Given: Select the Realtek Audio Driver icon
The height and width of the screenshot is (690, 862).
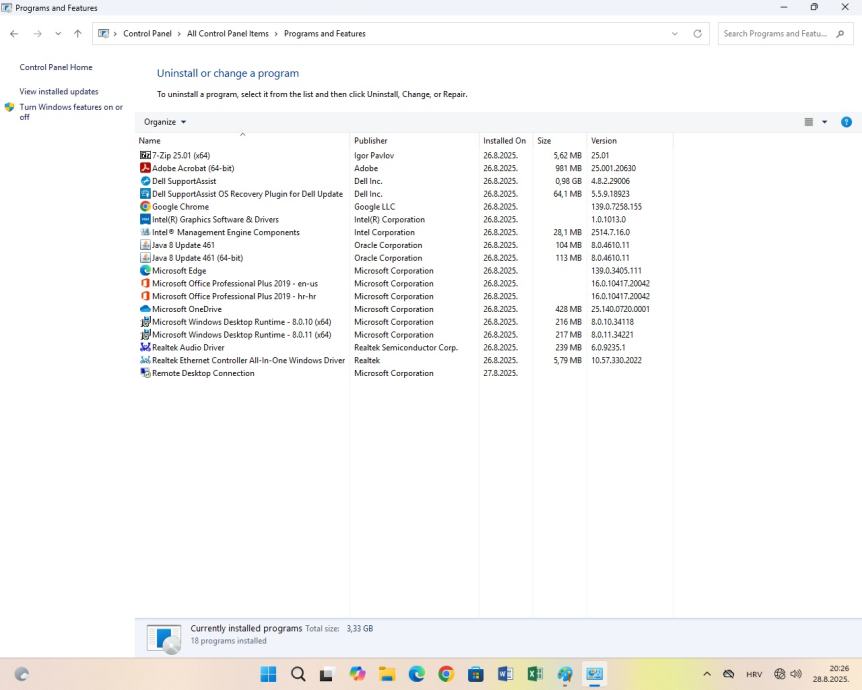Looking at the screenshot, I should click(145, 348).
